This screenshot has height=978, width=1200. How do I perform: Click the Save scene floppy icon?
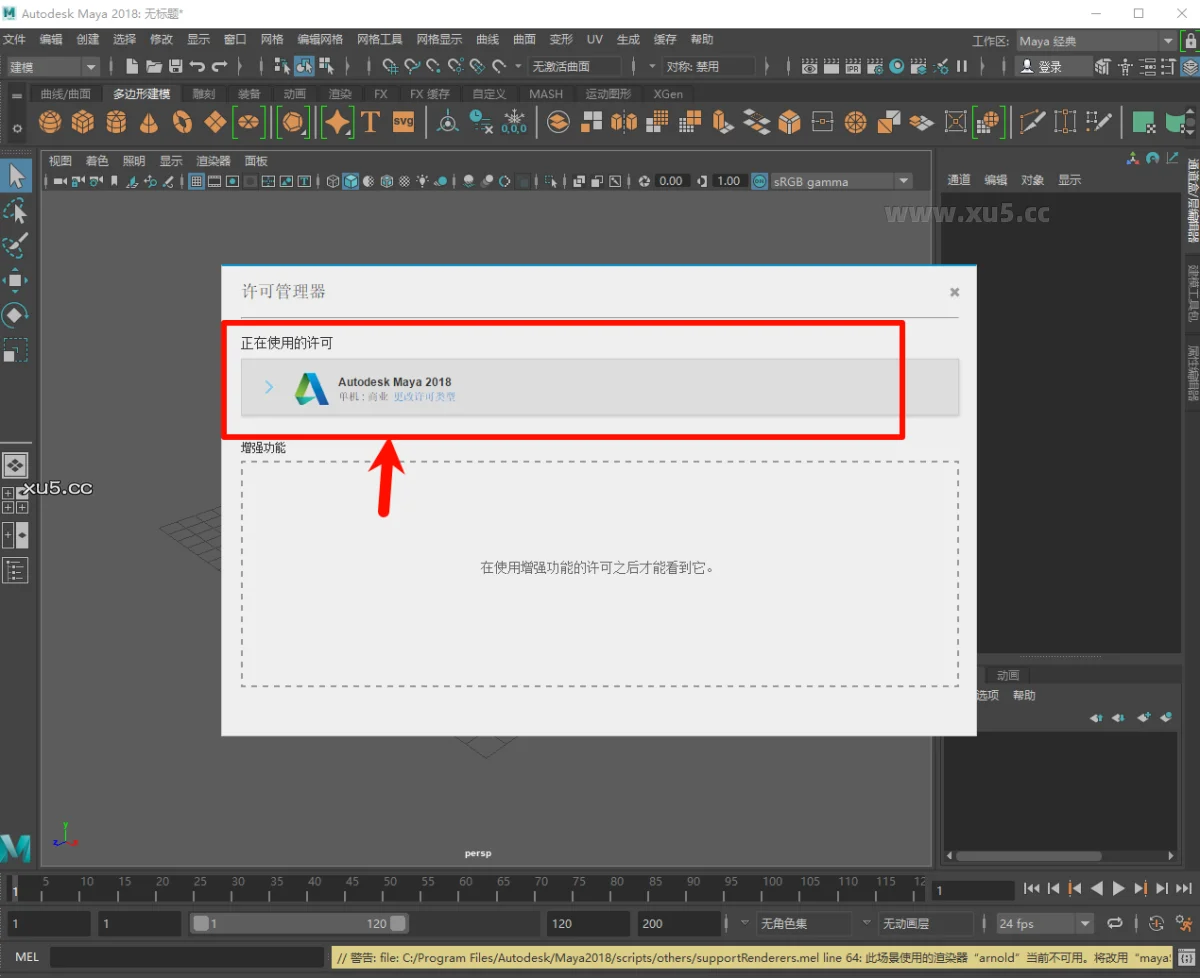175,66
